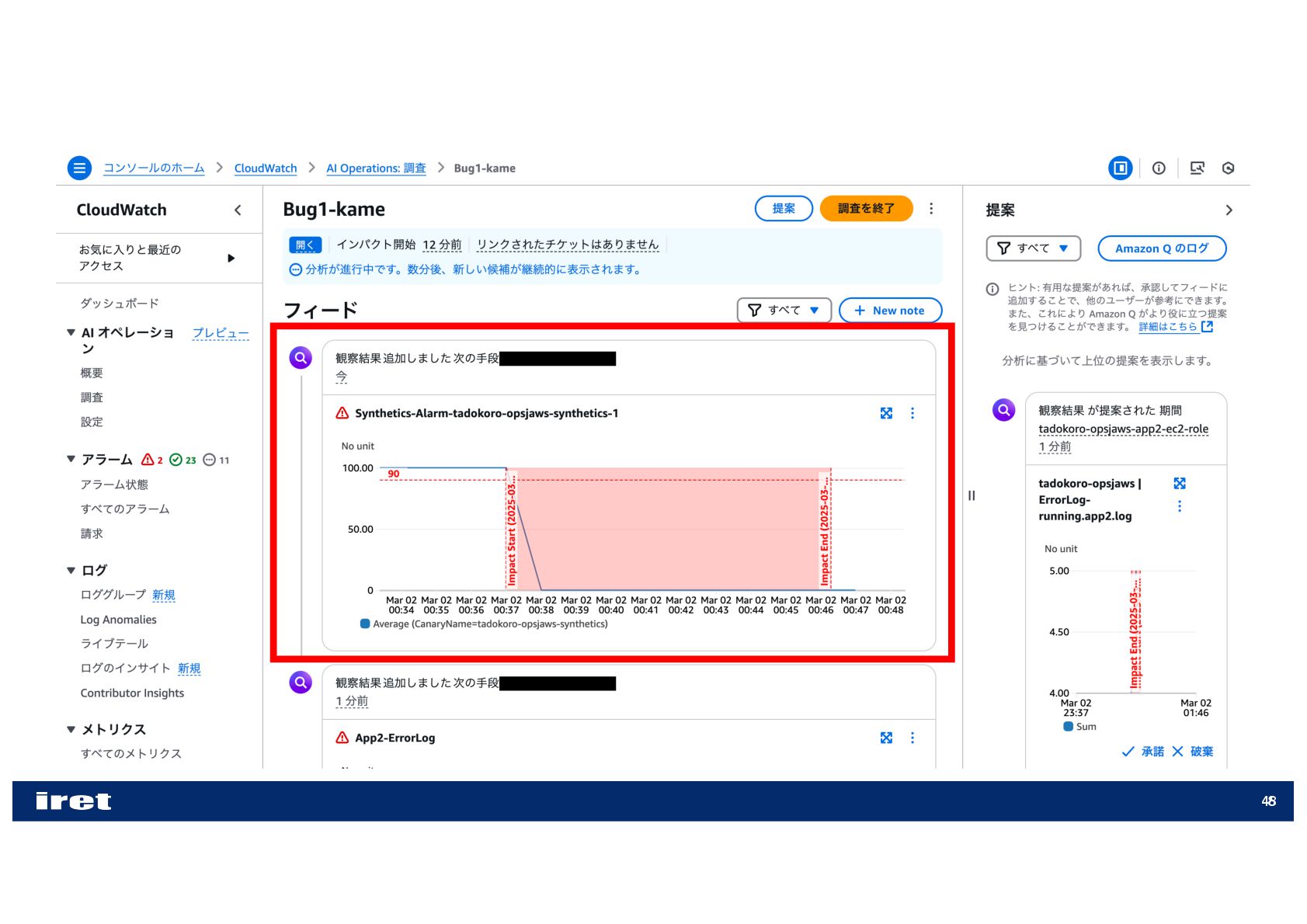
Task: Open 設定 under AI Operations
Action: 92,422
